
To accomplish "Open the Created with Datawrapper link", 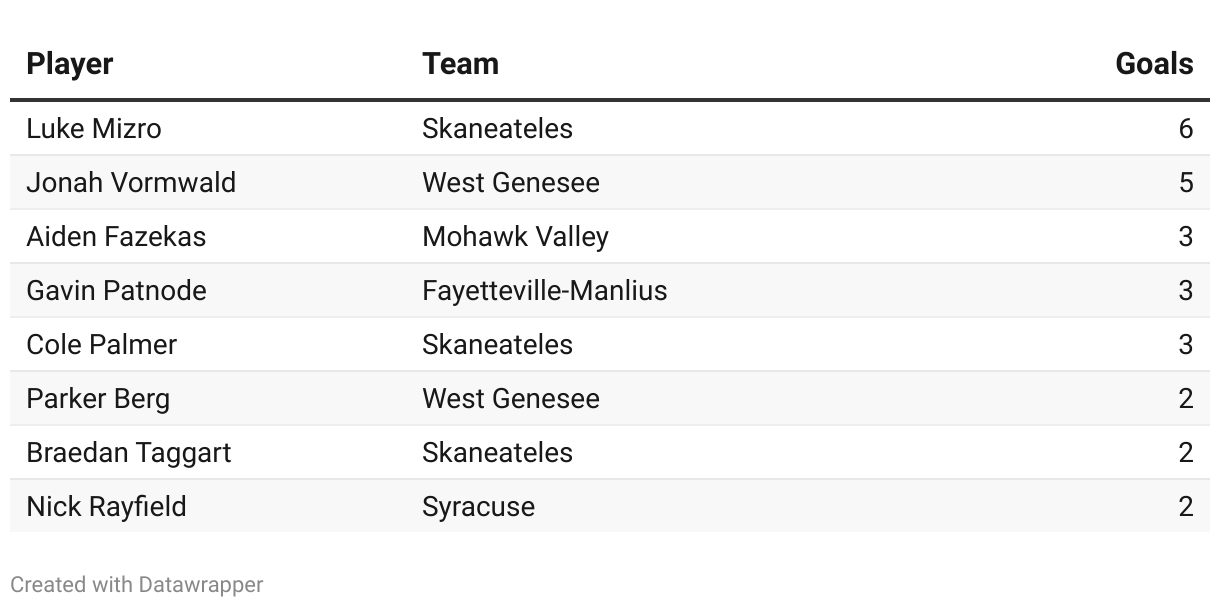I will [x=137, y=585].
